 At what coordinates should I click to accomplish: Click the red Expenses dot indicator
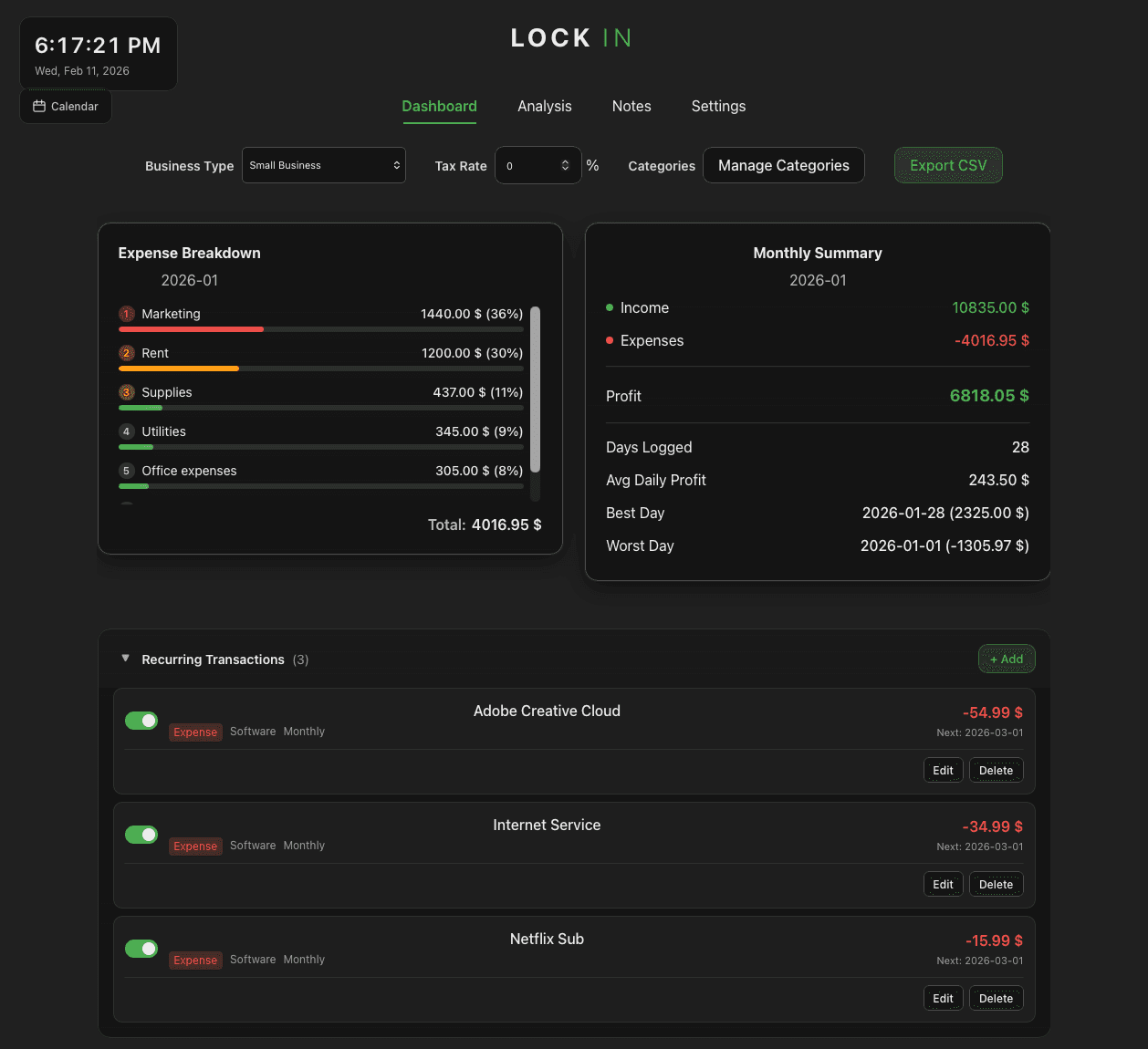click(610, 341)
